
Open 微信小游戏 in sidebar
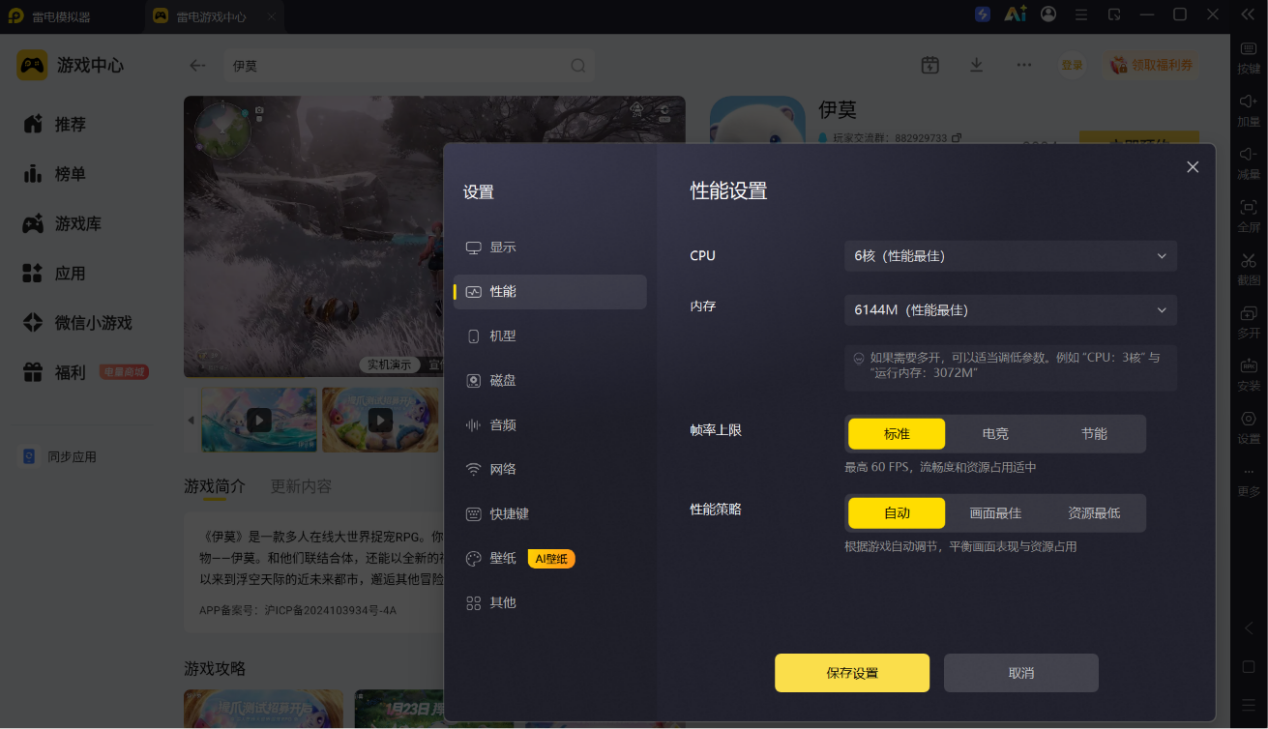click(78, 323)
